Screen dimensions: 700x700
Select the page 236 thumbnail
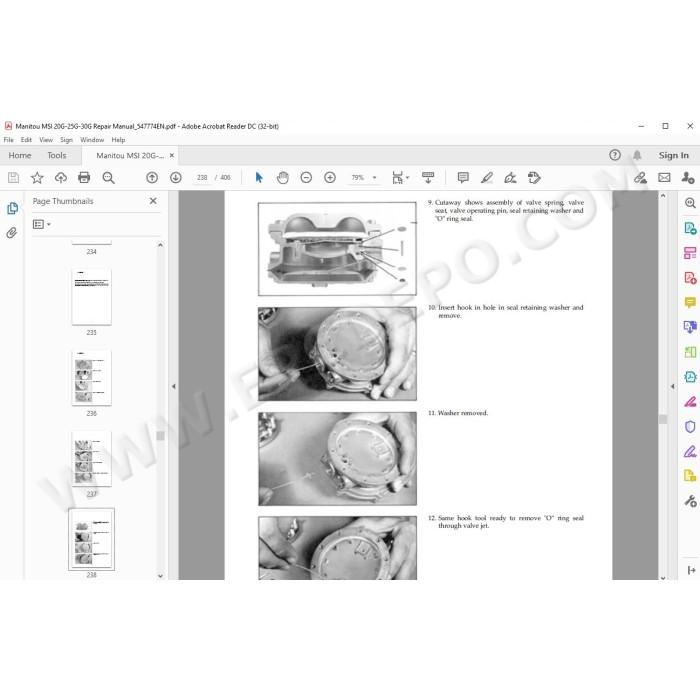click(x=92, y=378)
